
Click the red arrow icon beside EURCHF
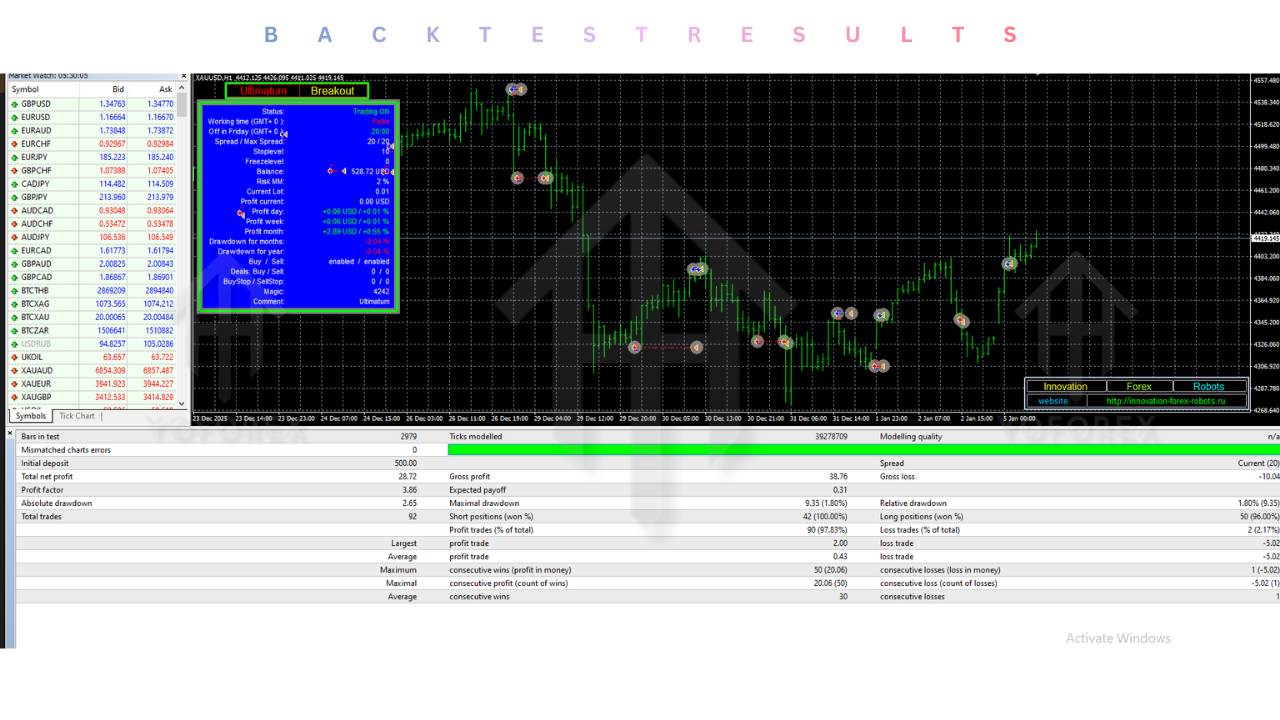[14, 144]
